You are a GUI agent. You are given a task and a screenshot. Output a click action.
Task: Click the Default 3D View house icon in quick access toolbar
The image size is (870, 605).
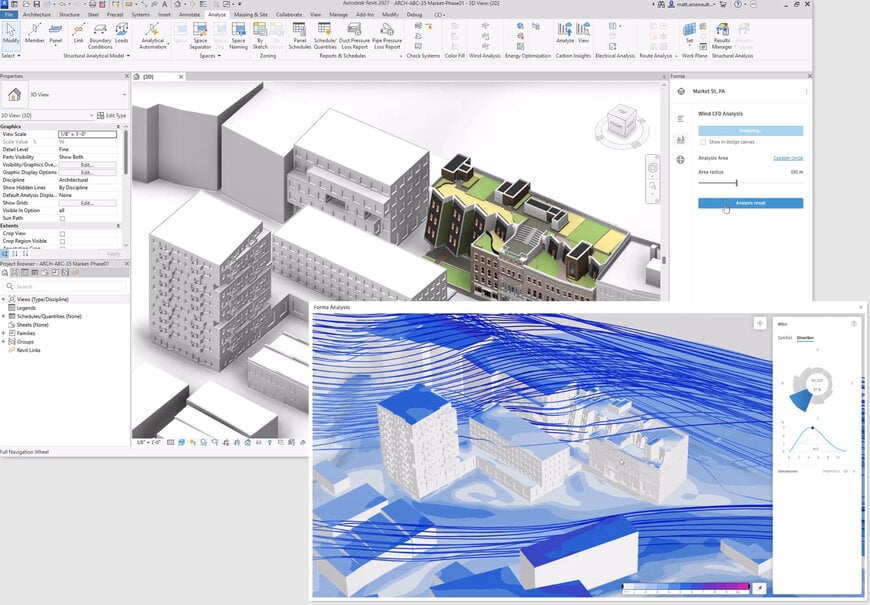click(x=178, y=4)
